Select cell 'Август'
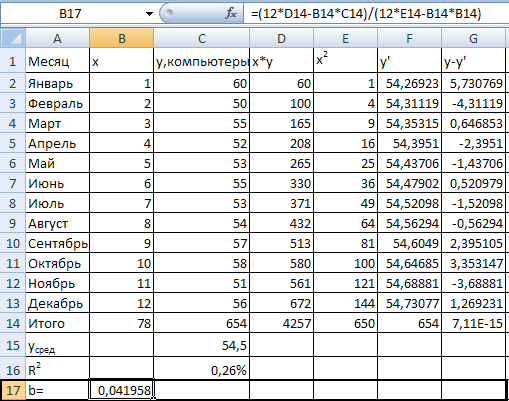Image resolution: width=509 pixels, height=401 pixels. (57, 223)
